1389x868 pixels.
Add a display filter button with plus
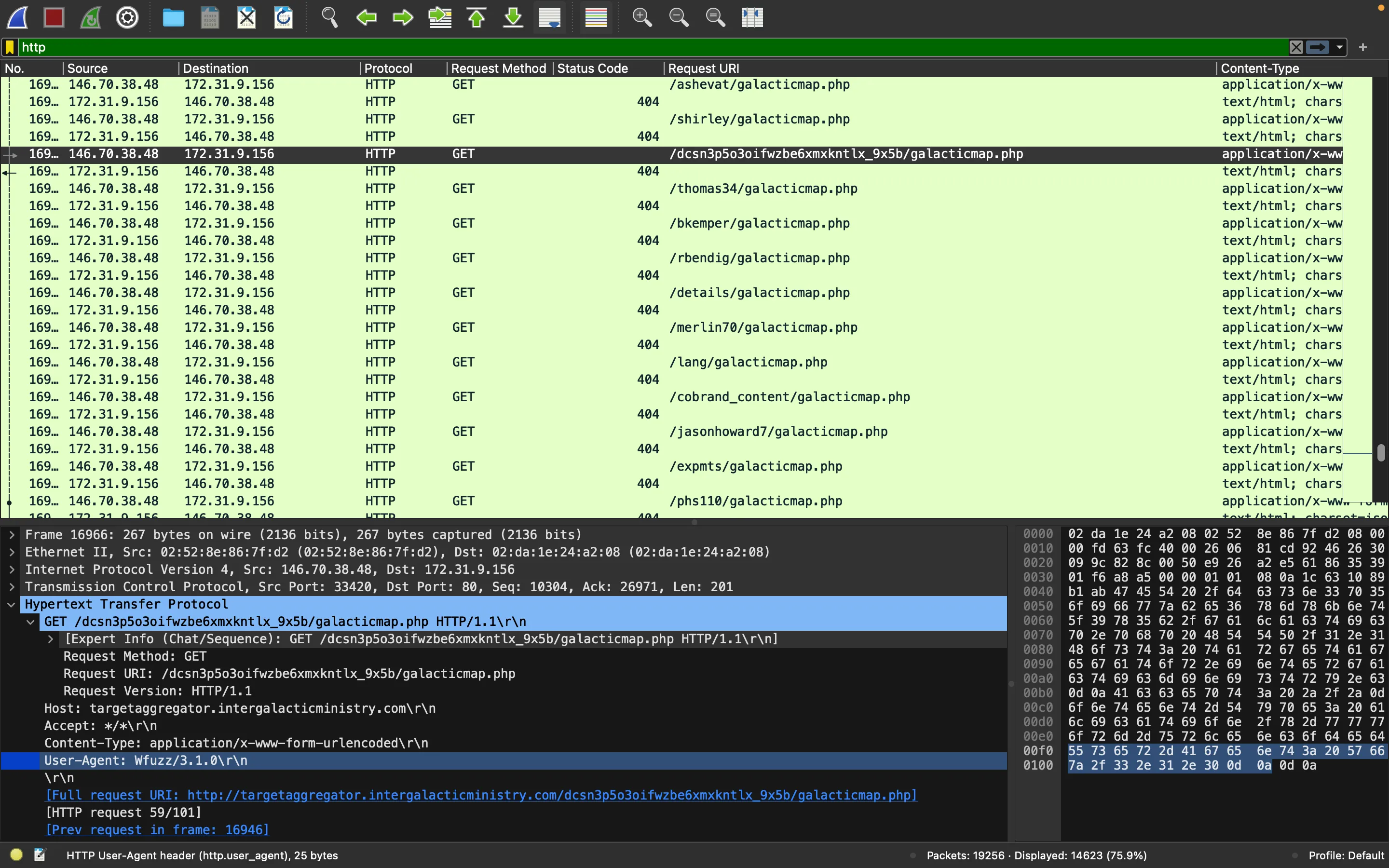coord(1363,47)
